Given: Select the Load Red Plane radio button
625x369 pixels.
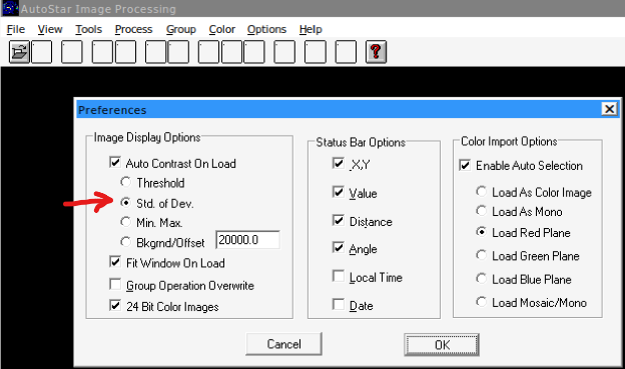Looking at the screenshot, I should [482, 232].
